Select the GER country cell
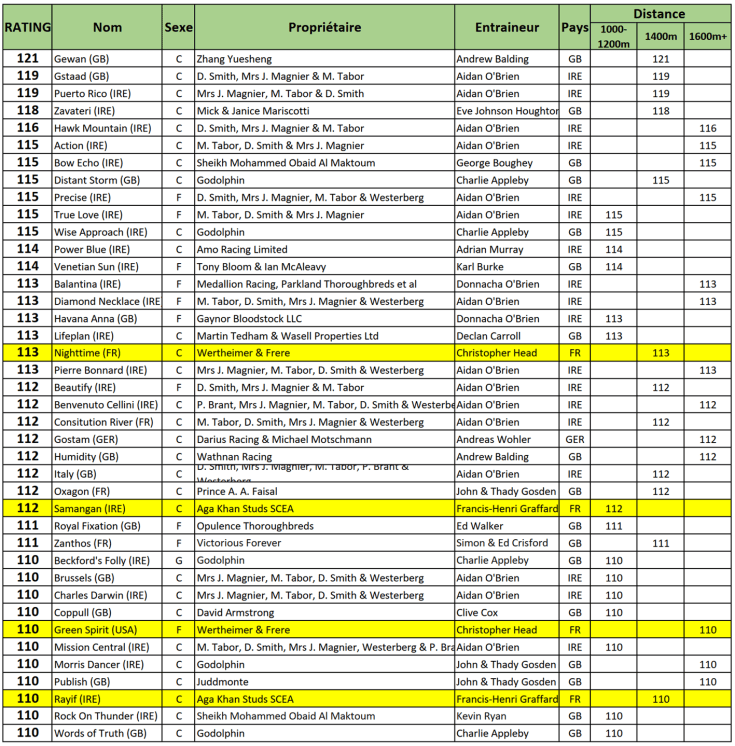 (x=575, y=440)
